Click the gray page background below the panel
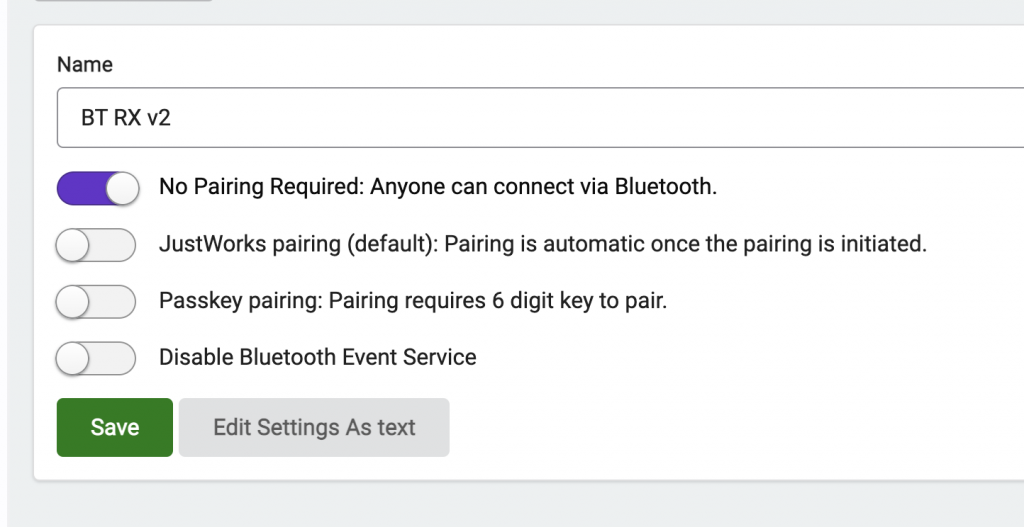The image size is (1024, 527). [x=500, y=505]
